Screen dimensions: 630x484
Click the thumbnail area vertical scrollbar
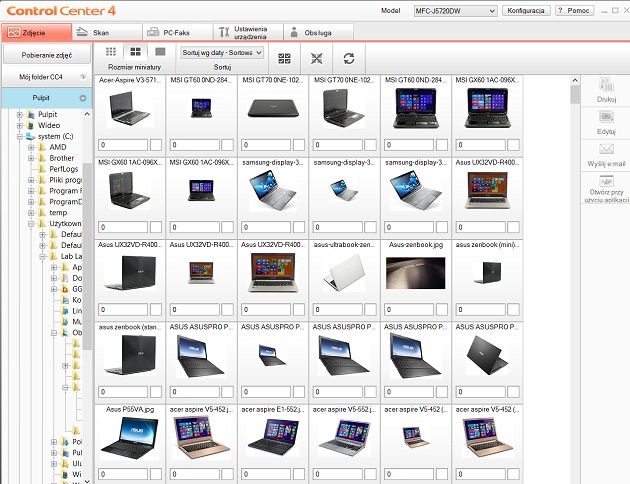tap(575, 280)
